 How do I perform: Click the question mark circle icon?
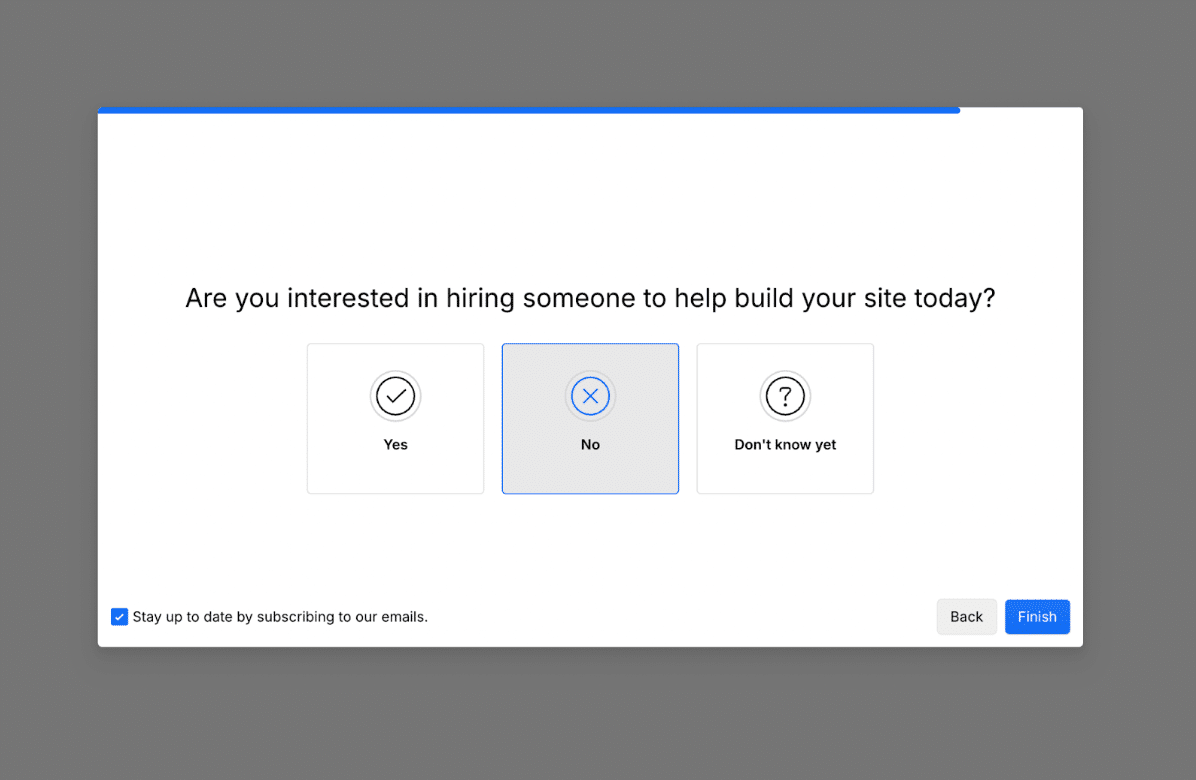(x=785, y=396)
